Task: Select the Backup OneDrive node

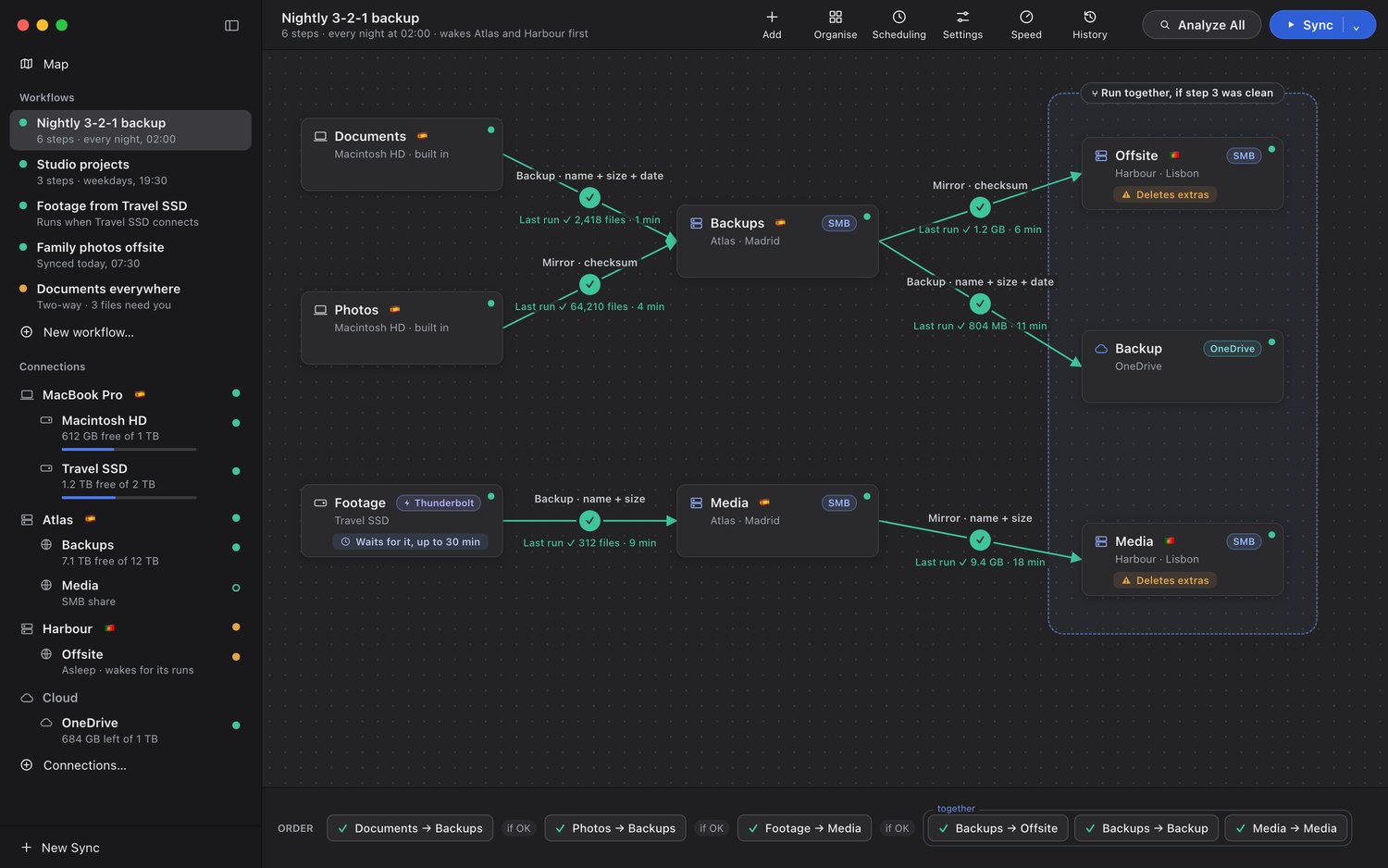Action: [x=1182, y=366]
